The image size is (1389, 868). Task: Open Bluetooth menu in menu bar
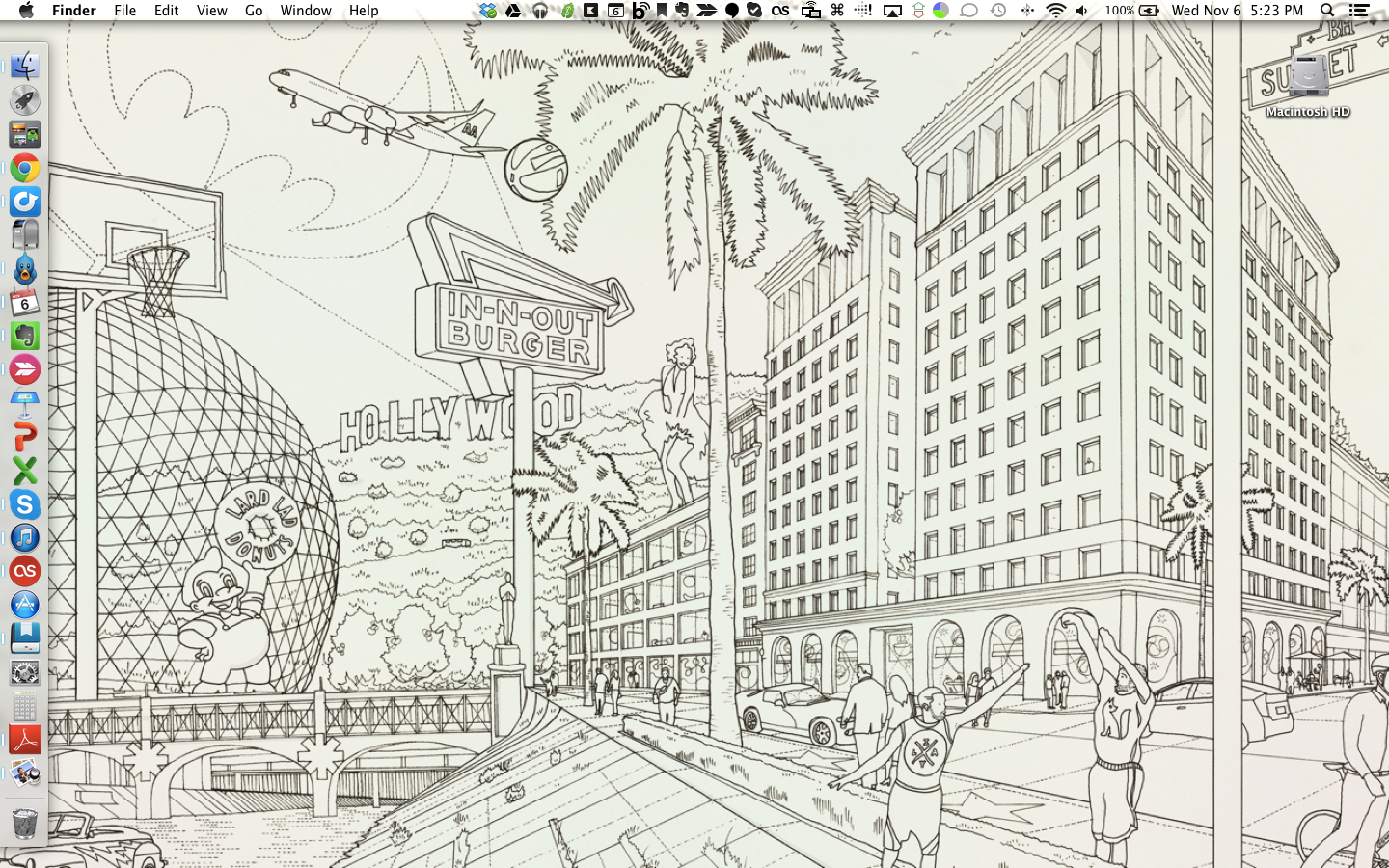click(1027, 11)
